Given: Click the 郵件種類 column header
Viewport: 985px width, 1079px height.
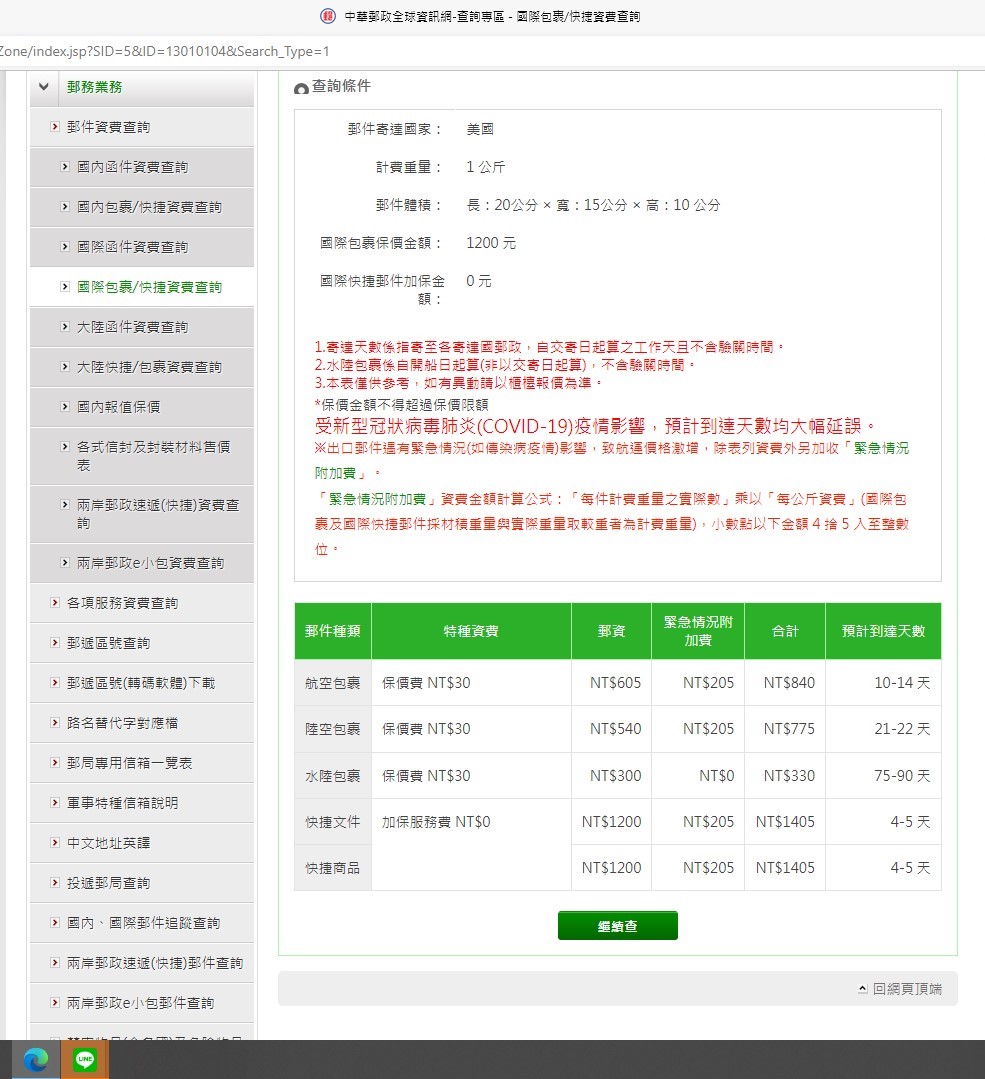Looking at the screenshot, I should pyautogui.click(x=332, y=631).
